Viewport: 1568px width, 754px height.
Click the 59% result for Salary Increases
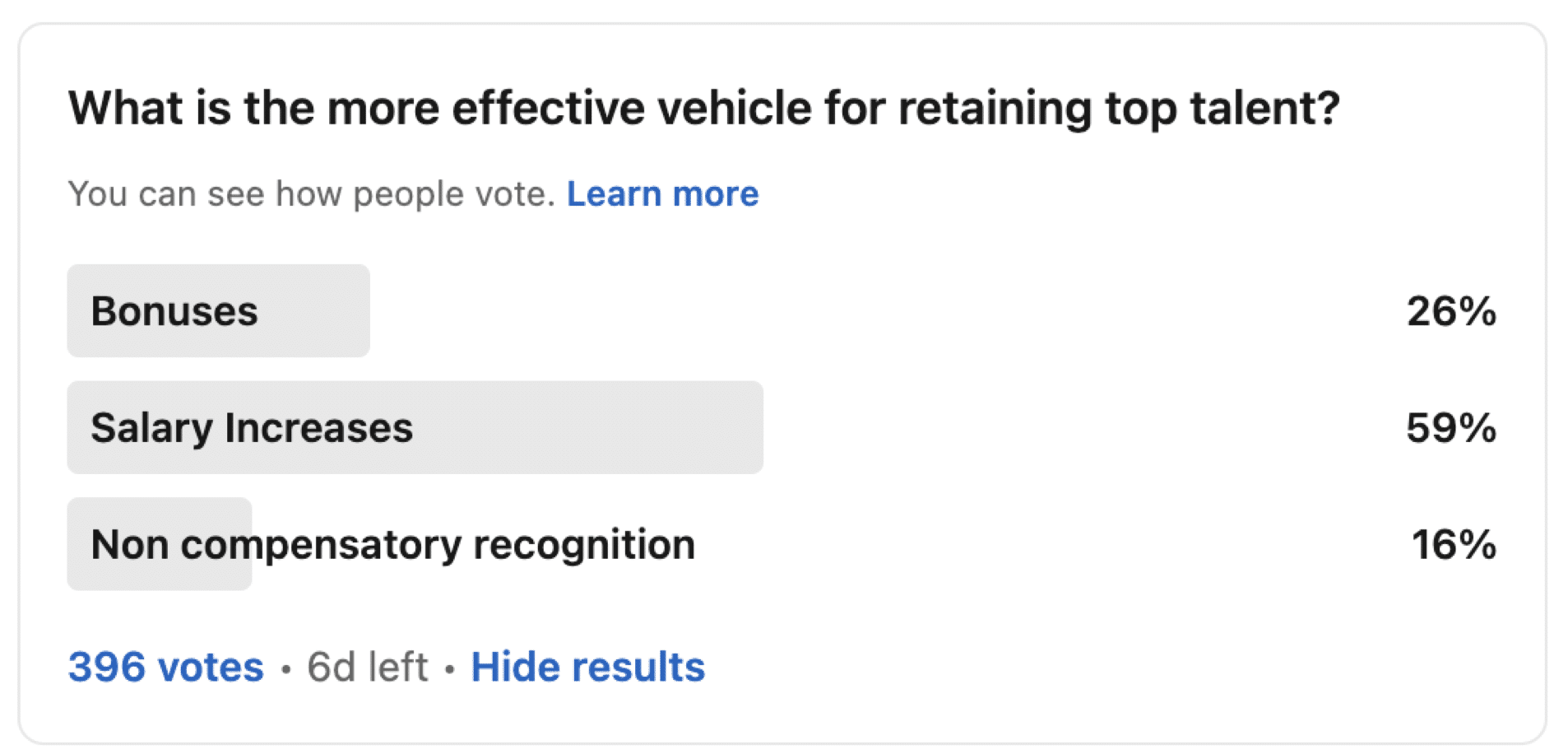[1450, 428]
